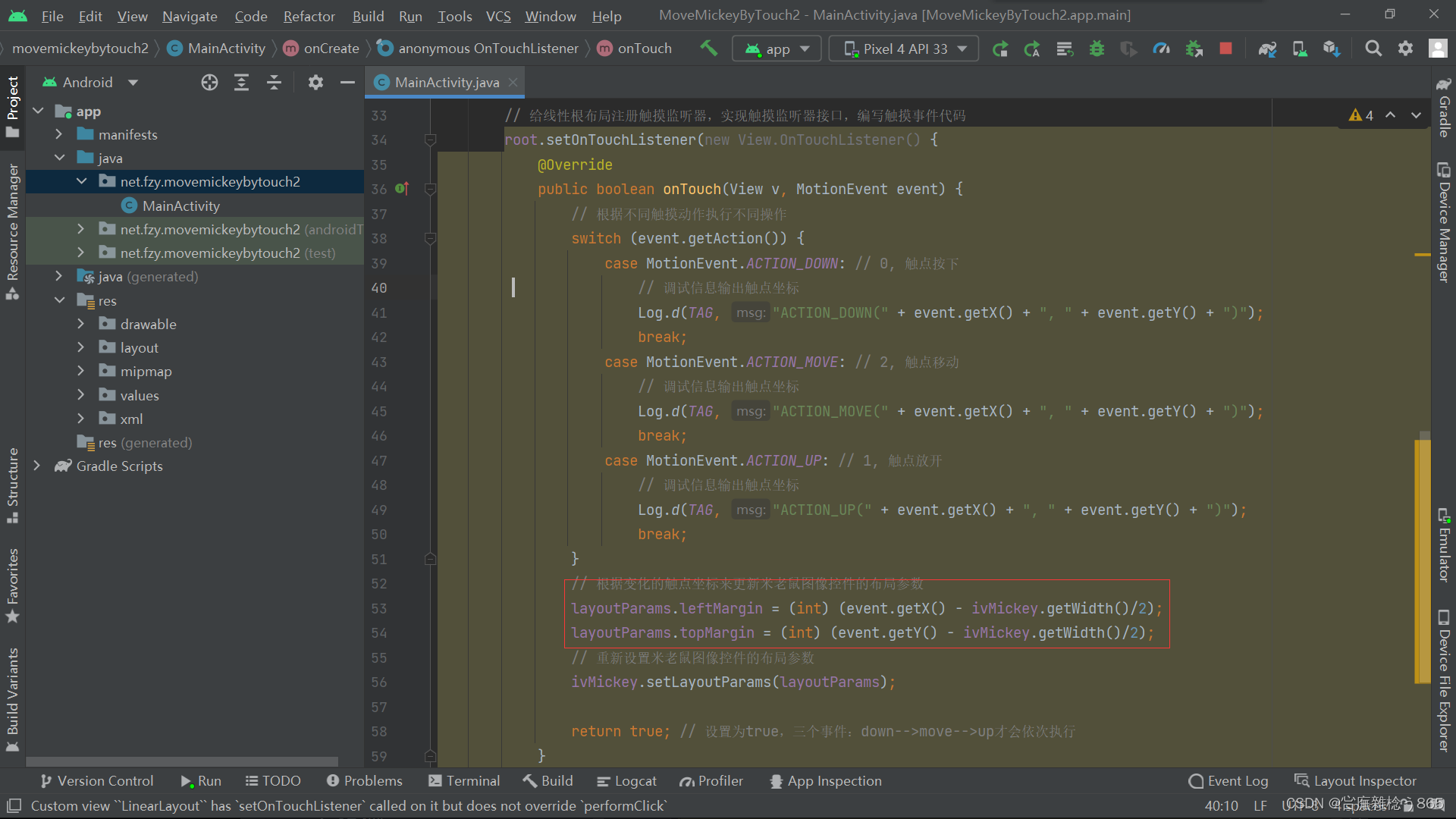This screenshot has width=1456, height=819.
Task: Click the Apply Code Changes icon
Action: click(1065, 49)
